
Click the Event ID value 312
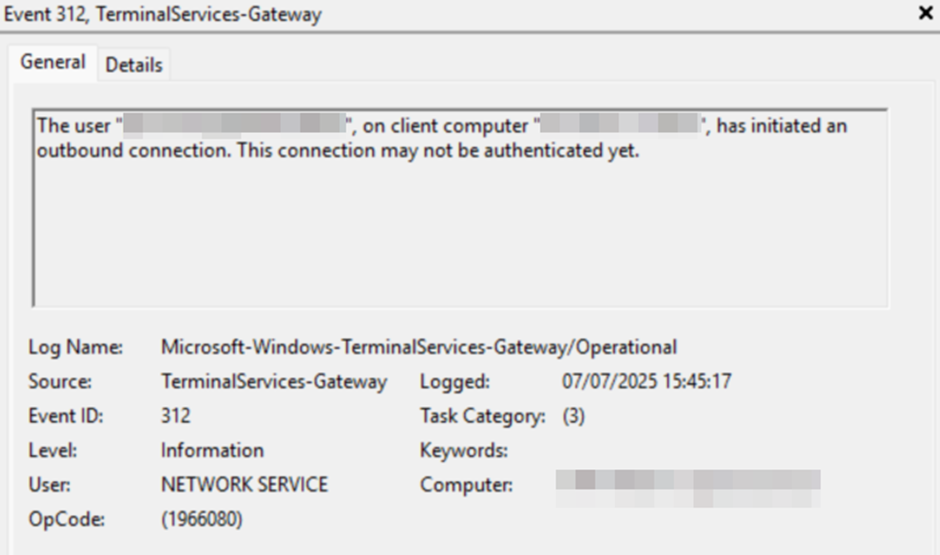(x=176, y=416)
